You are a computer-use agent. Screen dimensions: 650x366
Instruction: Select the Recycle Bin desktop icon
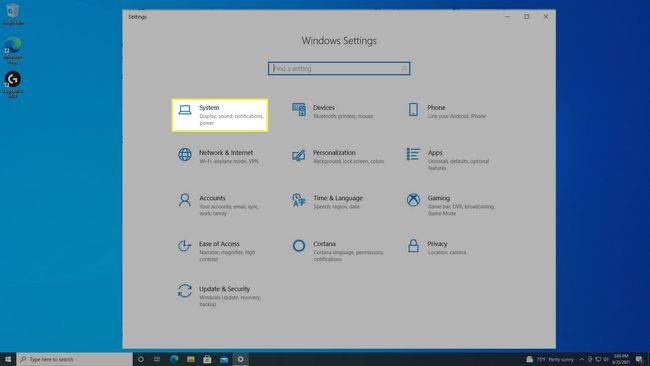click(12, 14)
